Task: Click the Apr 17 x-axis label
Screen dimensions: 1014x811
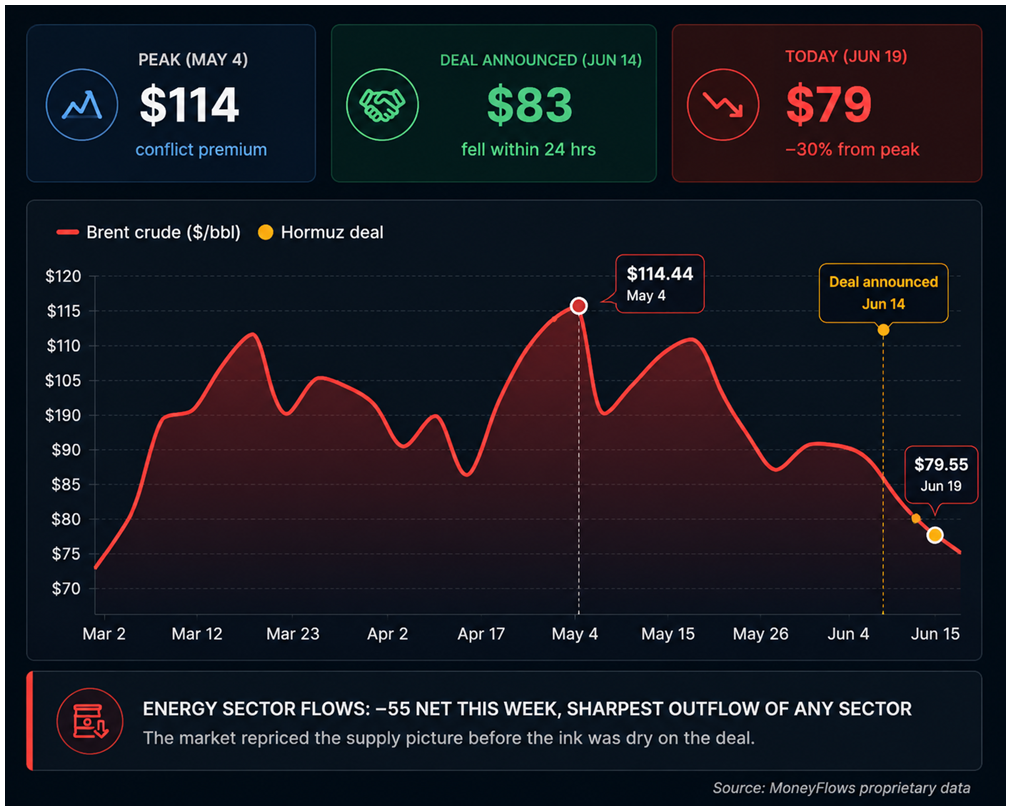Action: click(481, 634)
